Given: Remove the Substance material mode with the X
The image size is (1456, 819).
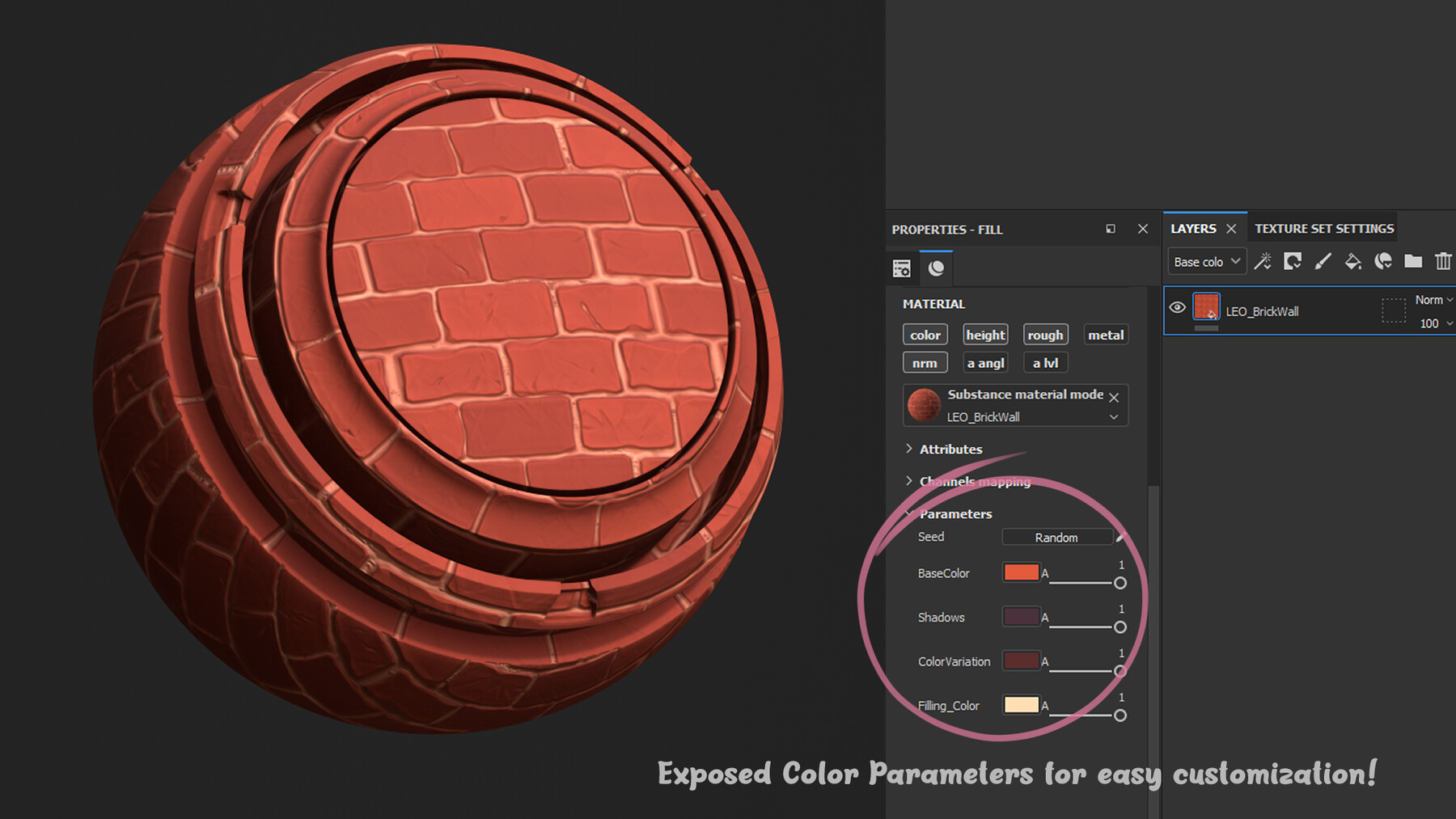Looking at the screenshot, I should (1115, 397).
